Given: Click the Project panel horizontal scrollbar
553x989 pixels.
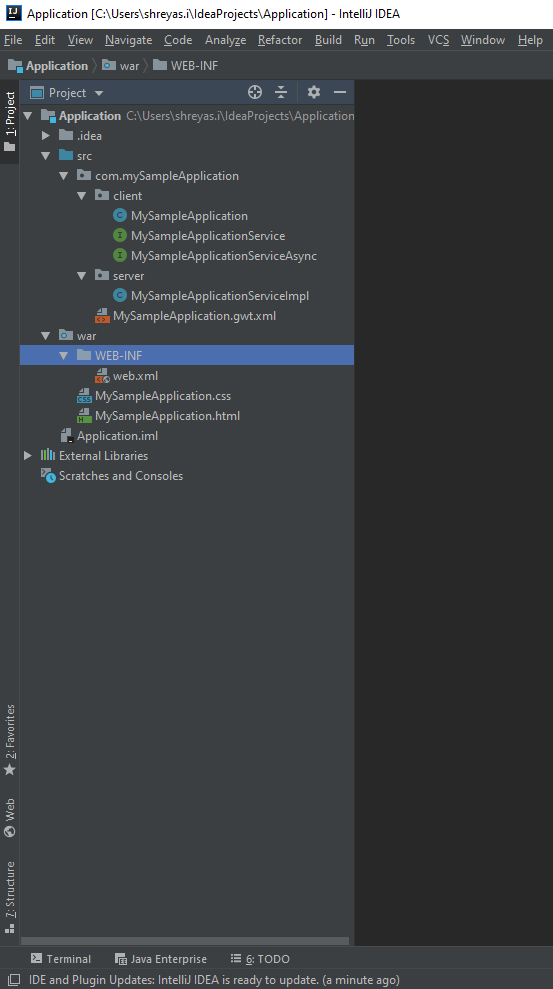Looking at the screenshot, I should coord(185,940).
